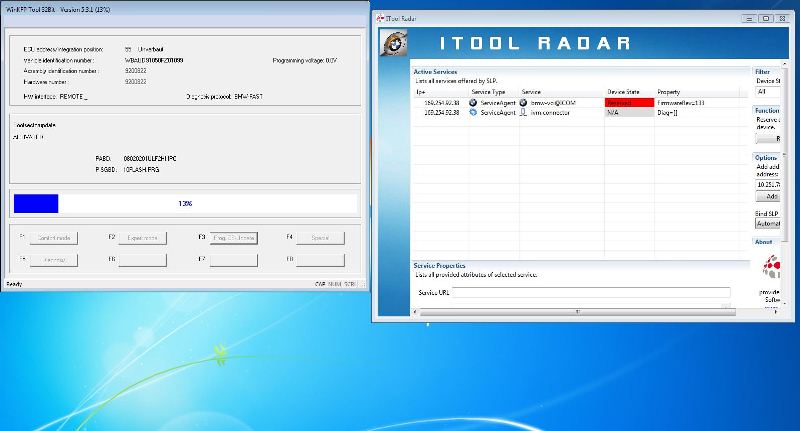Click the Reserve device button in Function panel
Viewport: 800px width, 431px height.
[768, 138]
